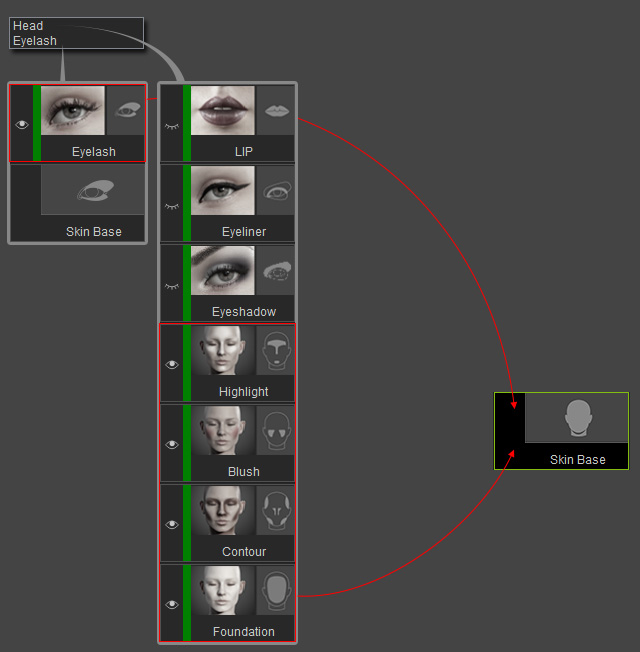Screen dimensions: 640x652
Task: Show the hidden Eyeshadow layer
Action: pos(172,286)
